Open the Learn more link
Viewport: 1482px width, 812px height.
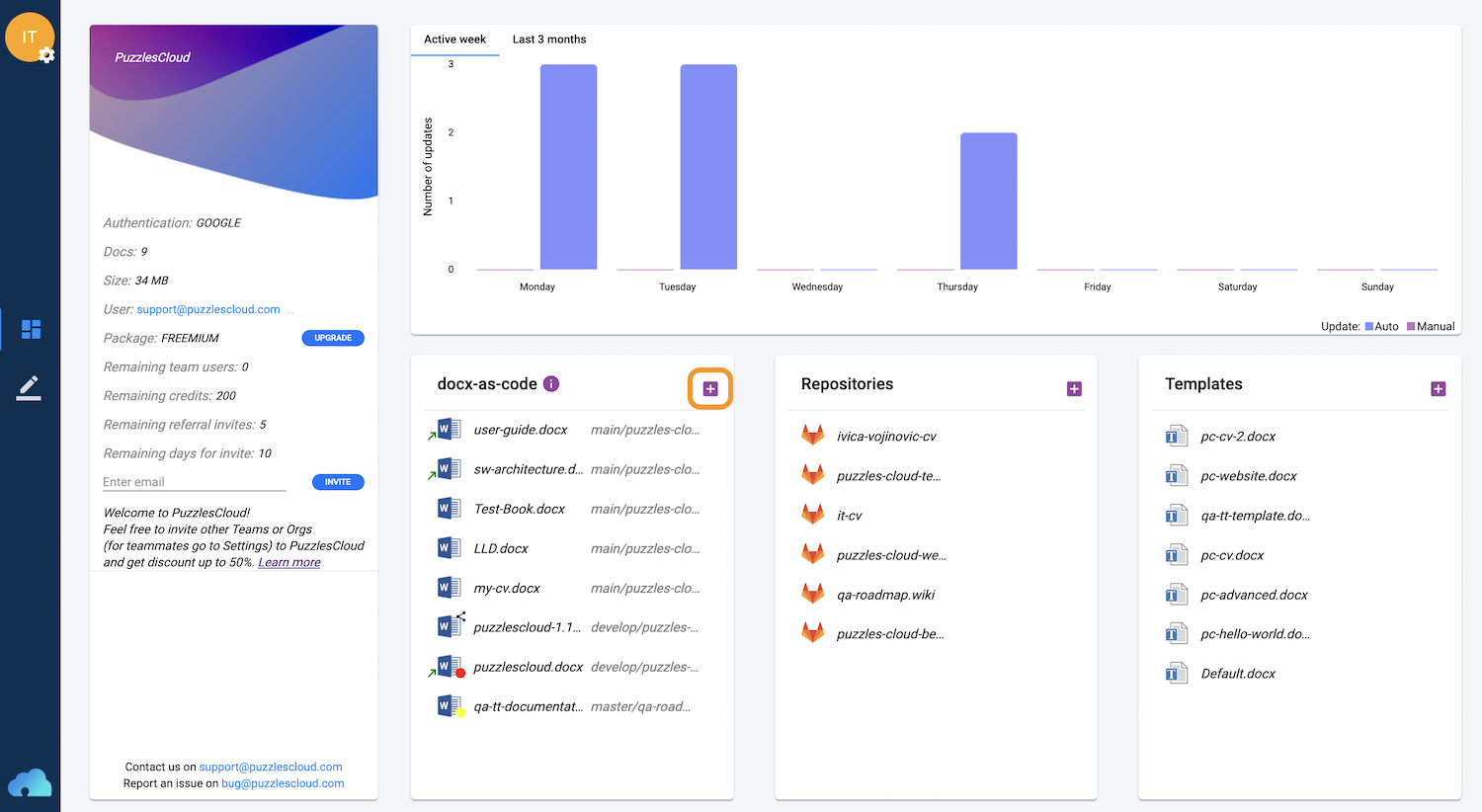(x=289, y=562)
